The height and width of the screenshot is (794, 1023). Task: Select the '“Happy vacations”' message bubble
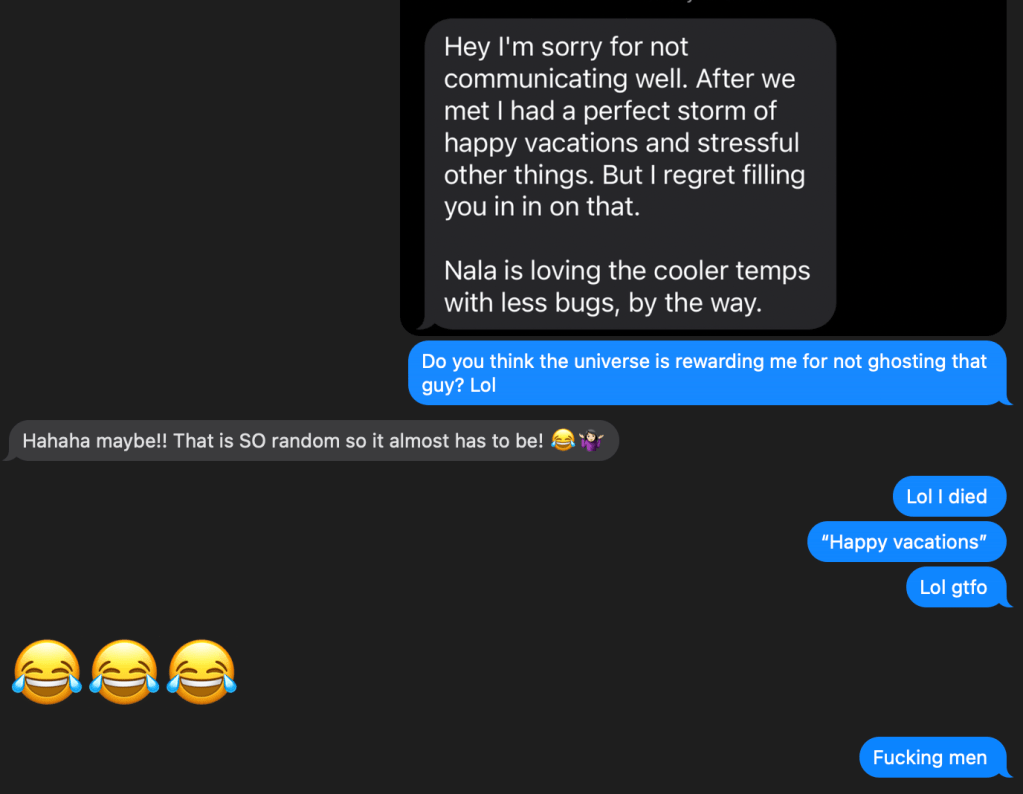[906, 542]
